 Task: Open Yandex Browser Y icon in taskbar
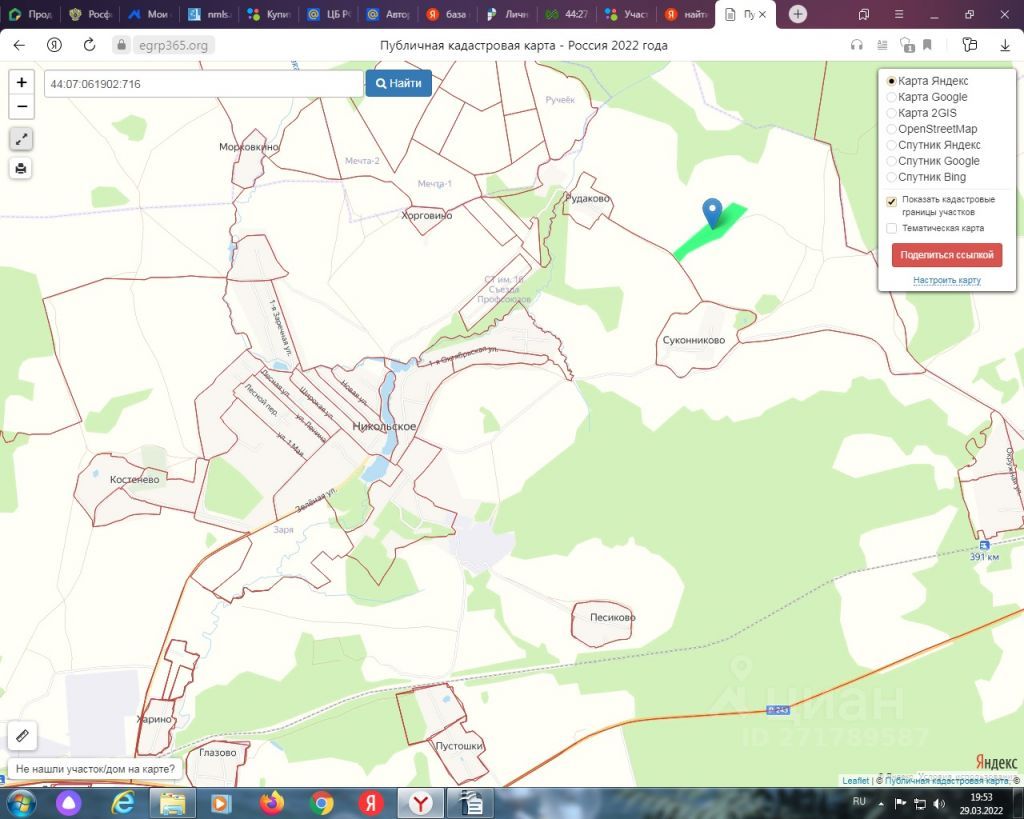421,803
